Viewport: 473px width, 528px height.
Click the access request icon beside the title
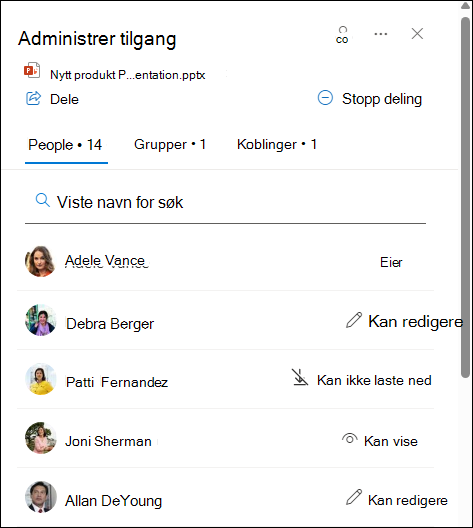[342, 35]
